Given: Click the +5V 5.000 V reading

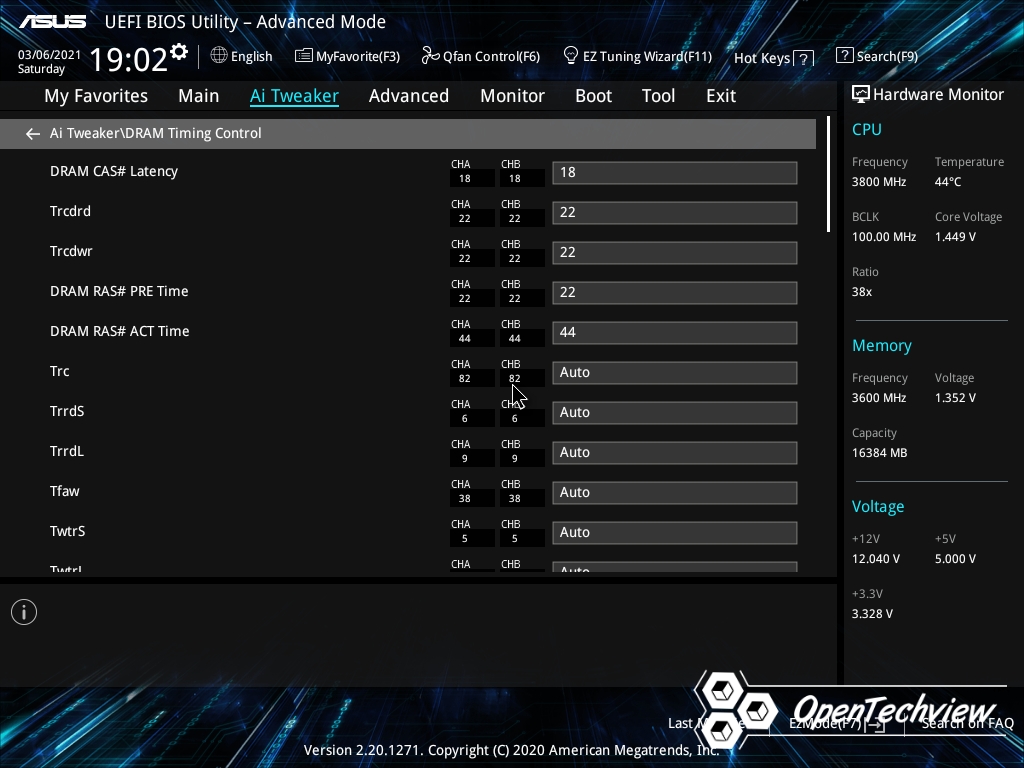Looking at the screenshot, I should click(x=955, y=559).
